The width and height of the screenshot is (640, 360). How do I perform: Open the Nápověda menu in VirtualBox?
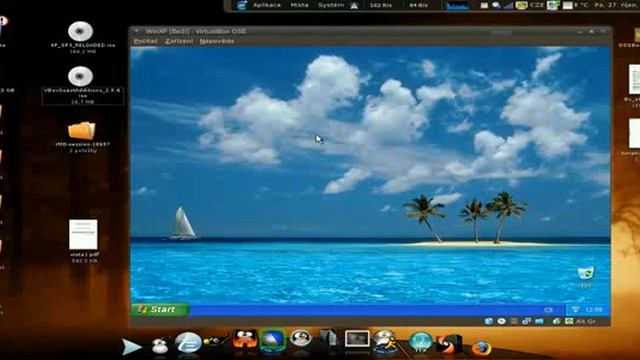click(x=217, y=41)
